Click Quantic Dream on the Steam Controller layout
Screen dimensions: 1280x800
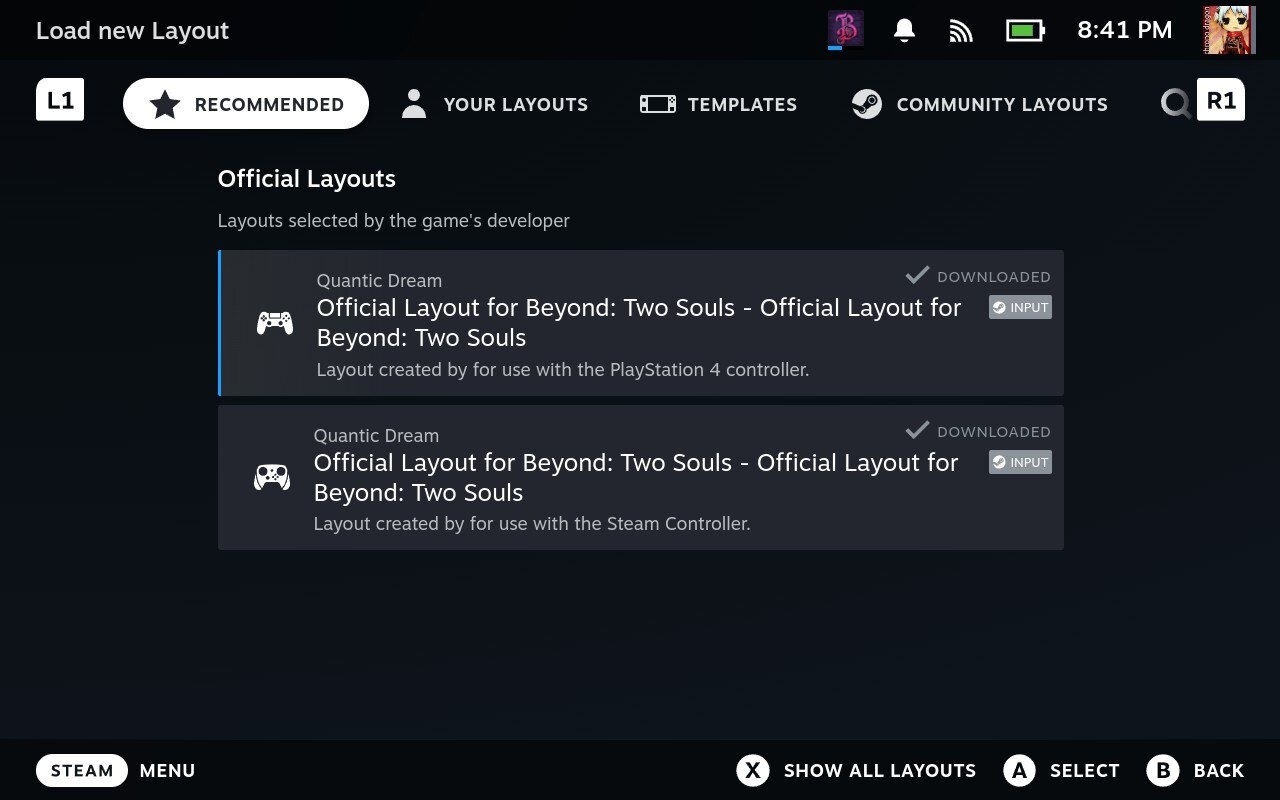[x=376, y=436]
